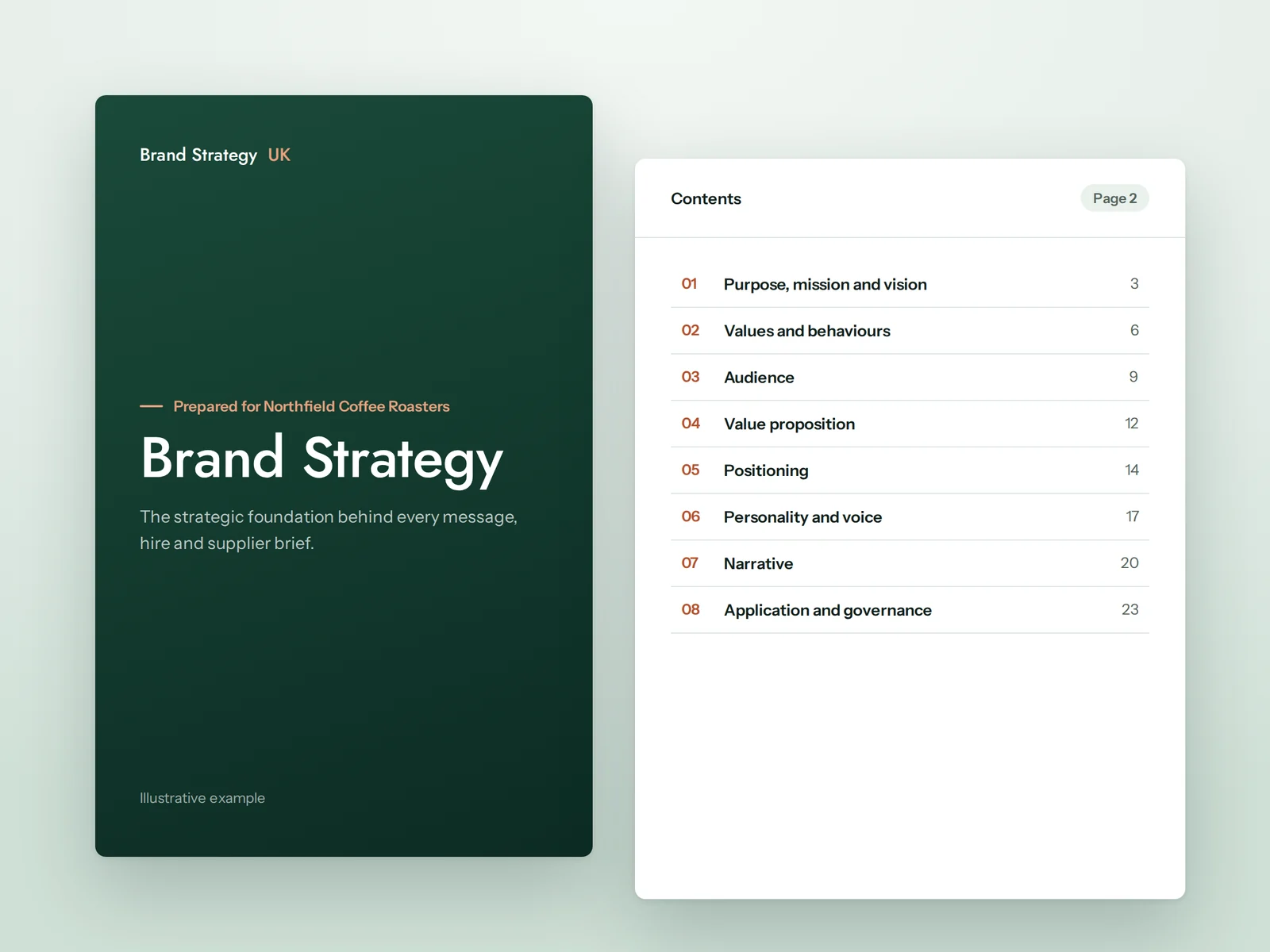
Task: Click section number 05
Action: tap(691, 470)
